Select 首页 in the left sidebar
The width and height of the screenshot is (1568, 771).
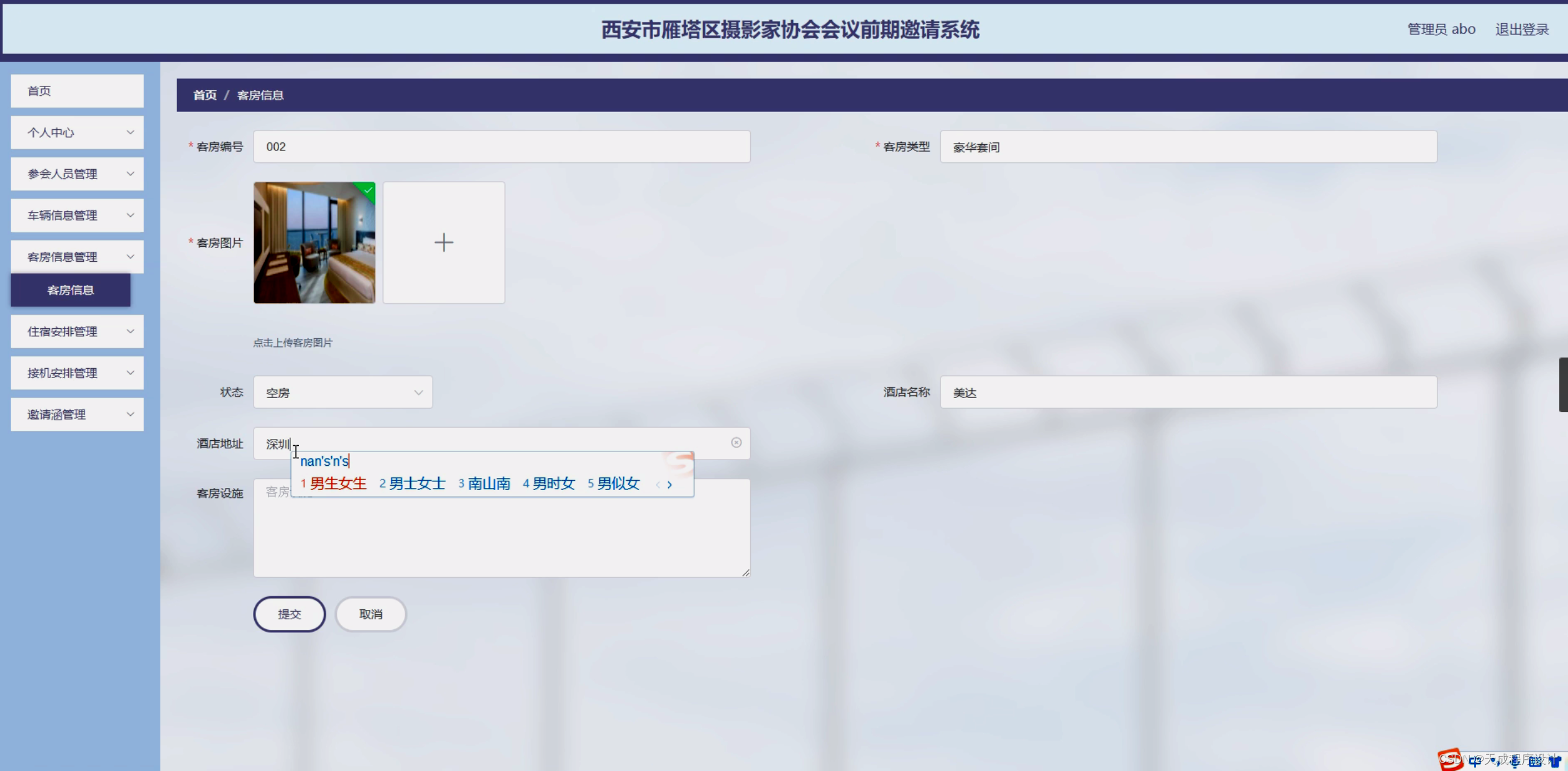tap(76, 90)
